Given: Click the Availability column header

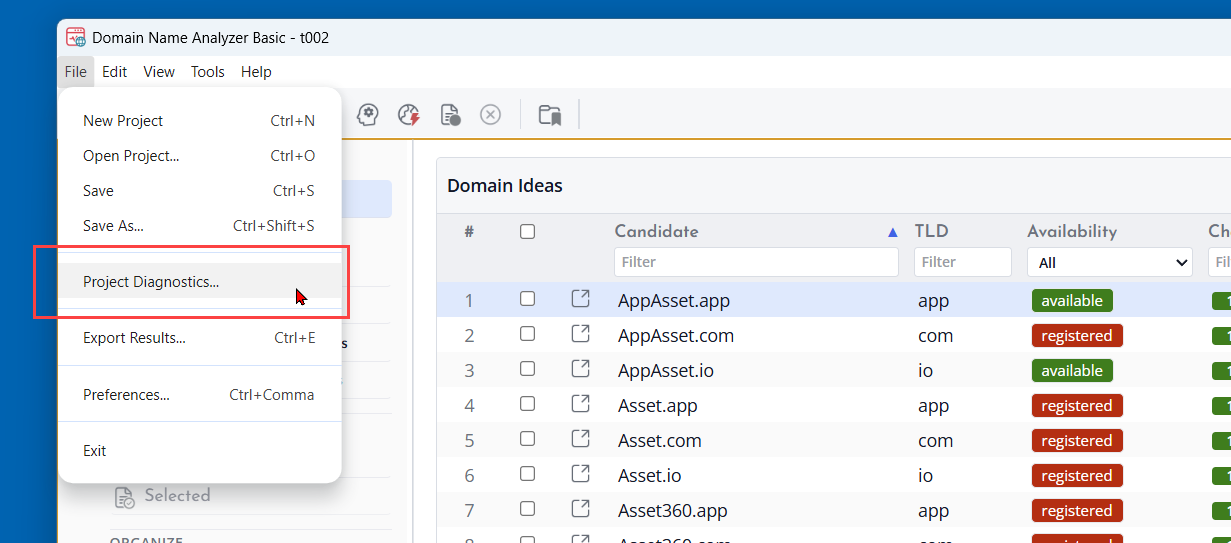Looking at the screenshot, I should point(1072,232).
